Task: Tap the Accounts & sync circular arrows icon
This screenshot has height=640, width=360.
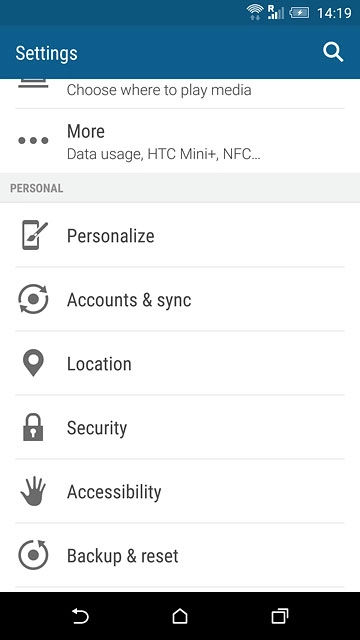Action: (x=33, y=299)
